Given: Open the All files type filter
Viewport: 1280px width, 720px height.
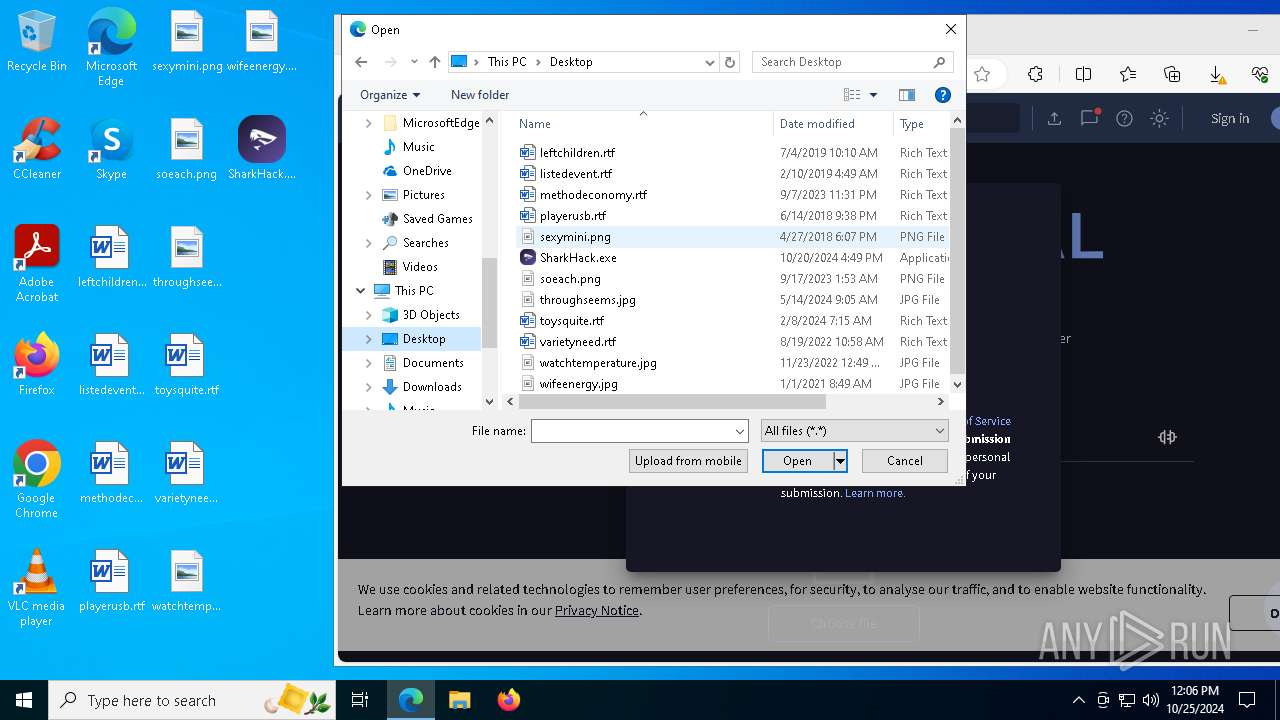Looking at the screenshot, I should tap(854, 431).
